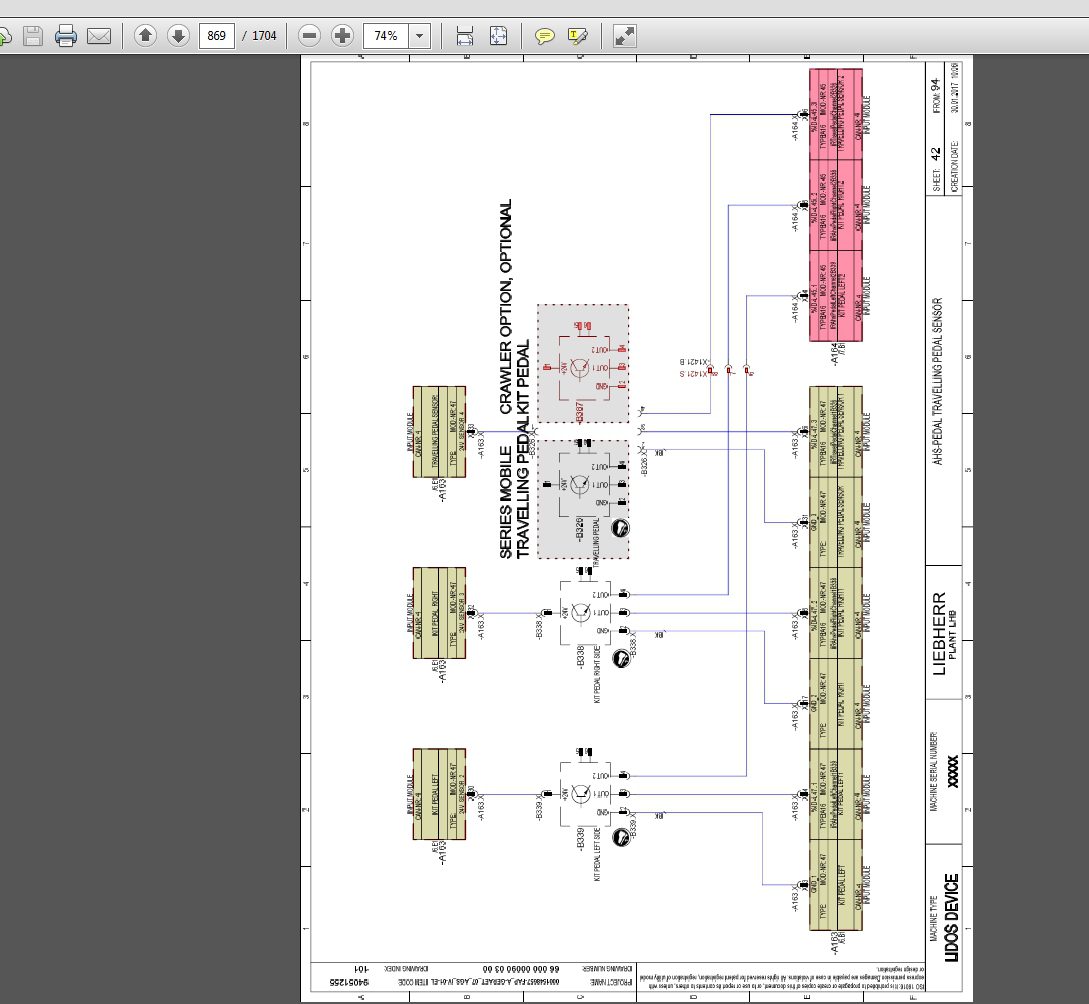Screen dimensions: 1089x1004
Task: Enable scrolling fit-to-width mode
Action: [x=465, y=35]
